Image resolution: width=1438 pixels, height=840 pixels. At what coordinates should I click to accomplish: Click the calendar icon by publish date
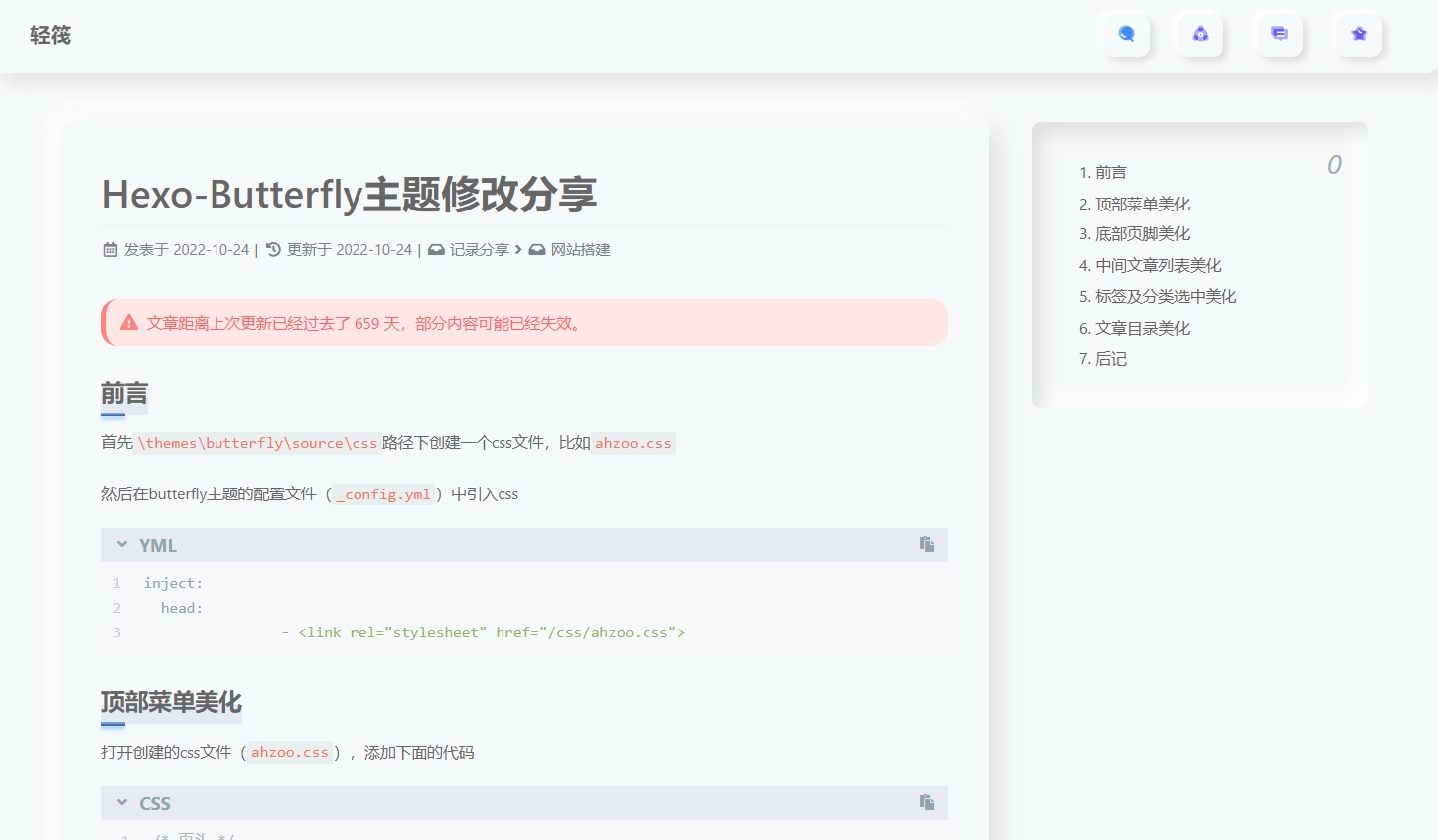tap(110, 250)
